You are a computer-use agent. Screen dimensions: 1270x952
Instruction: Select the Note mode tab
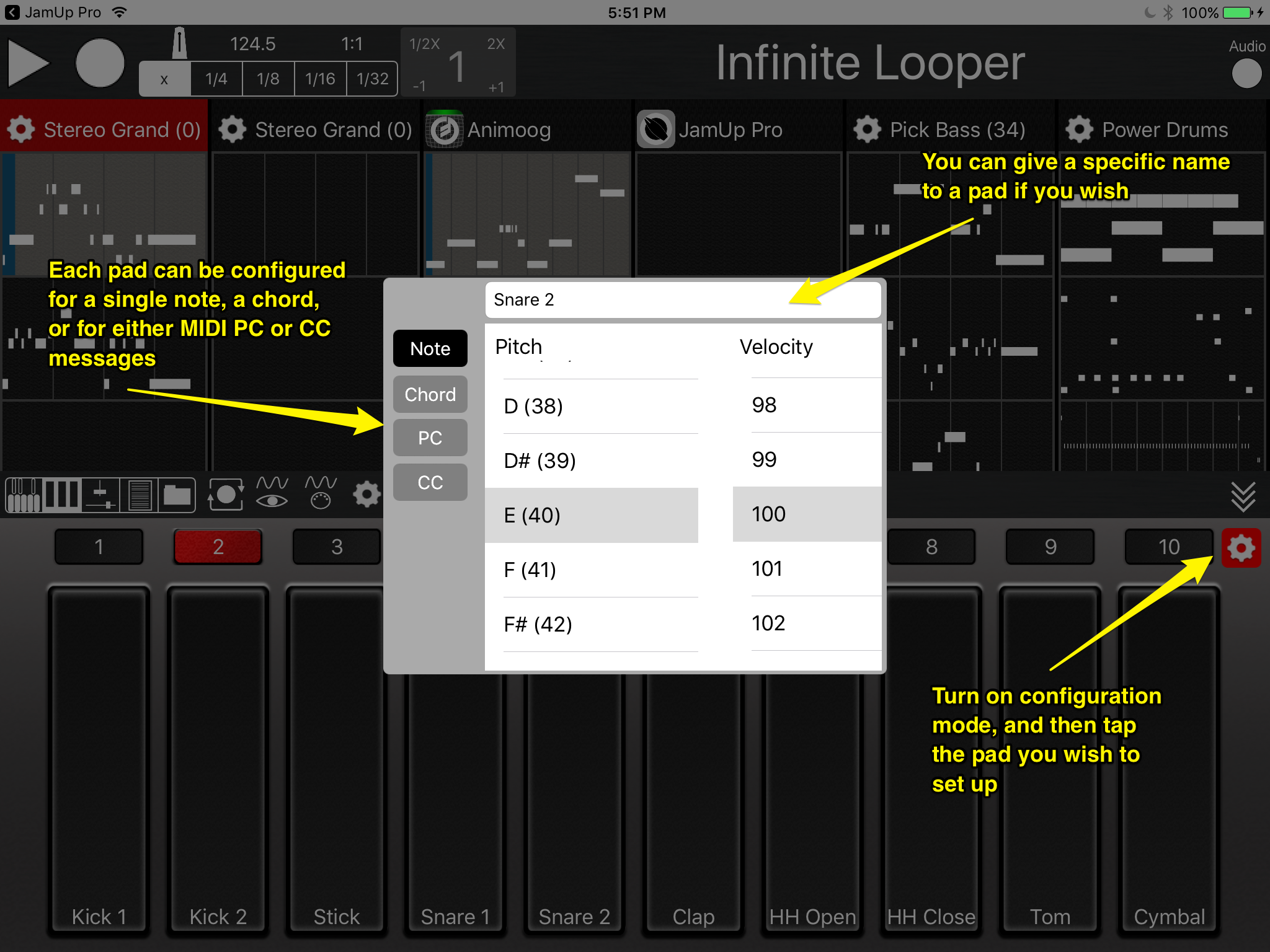coord(430,348)
